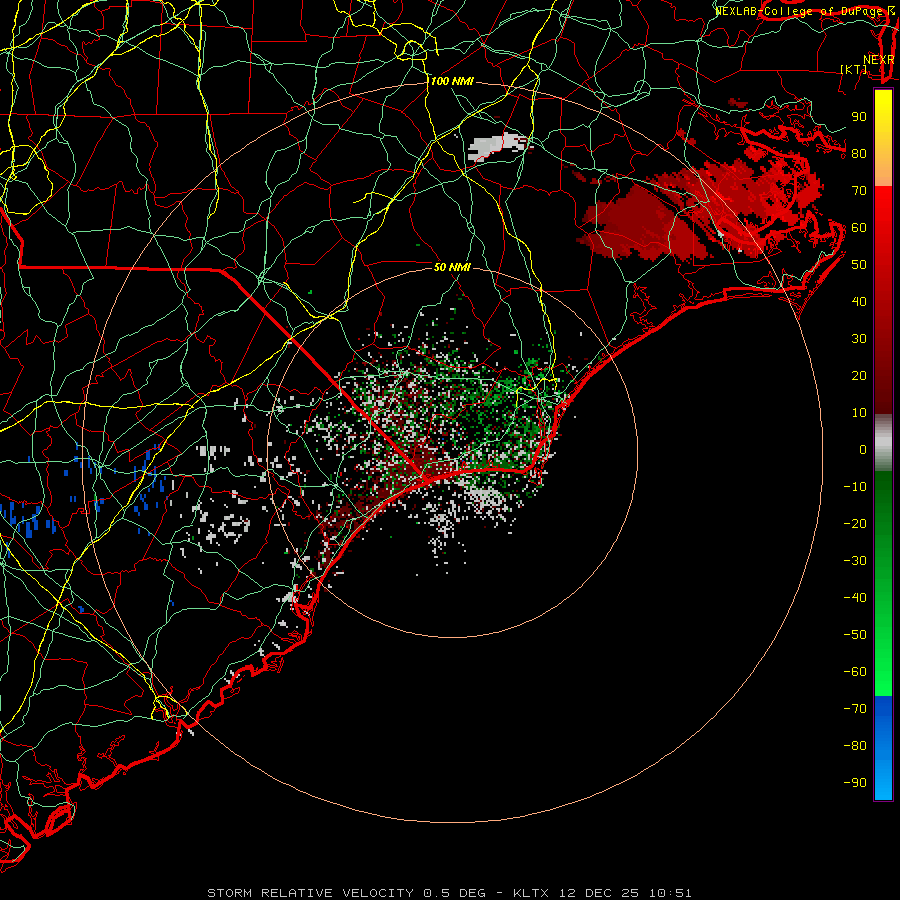Viewport: 900px width, 900px height.
Task: Click the gray echo patch near the 100 NMI label
Action: tap(497, 146)
